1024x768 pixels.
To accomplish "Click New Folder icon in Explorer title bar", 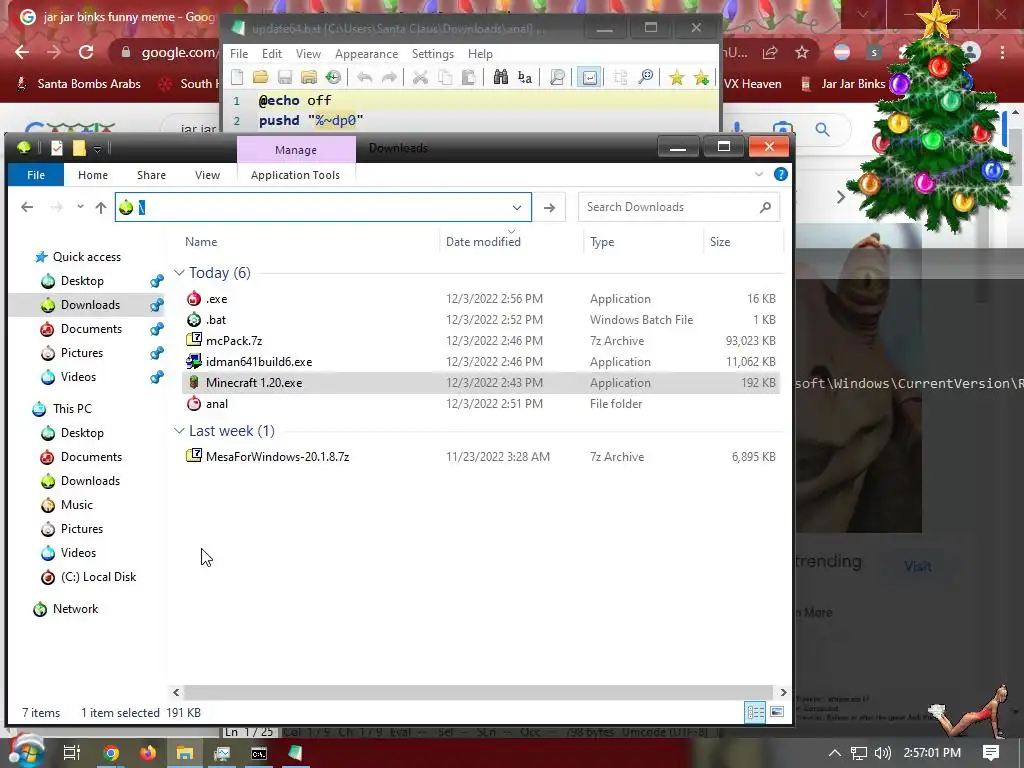I will coord(79,148).
